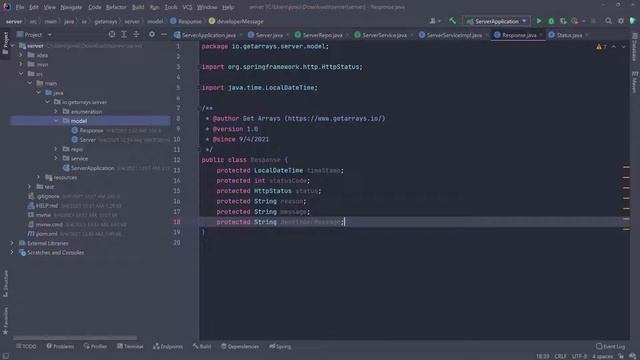Screen dimensions: 640x360
Task: Open Search Everywhere magnifier icon
Action: (x=608, y=21)
